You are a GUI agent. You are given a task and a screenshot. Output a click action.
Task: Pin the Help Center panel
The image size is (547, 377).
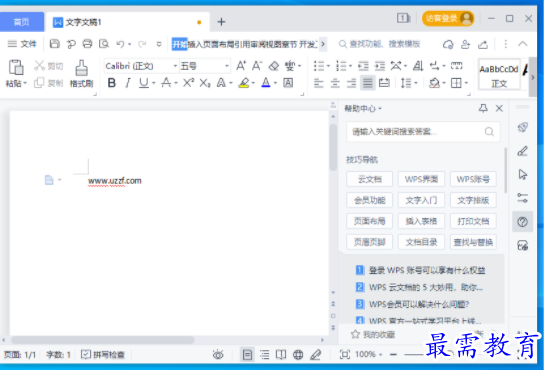point(483,108)
